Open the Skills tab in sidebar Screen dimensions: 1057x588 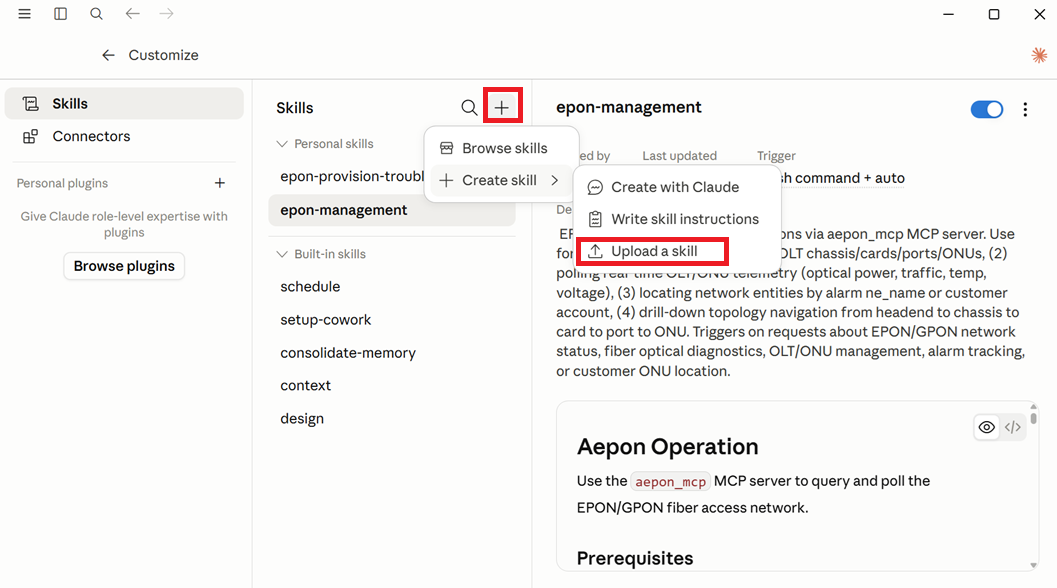[124, 104]
